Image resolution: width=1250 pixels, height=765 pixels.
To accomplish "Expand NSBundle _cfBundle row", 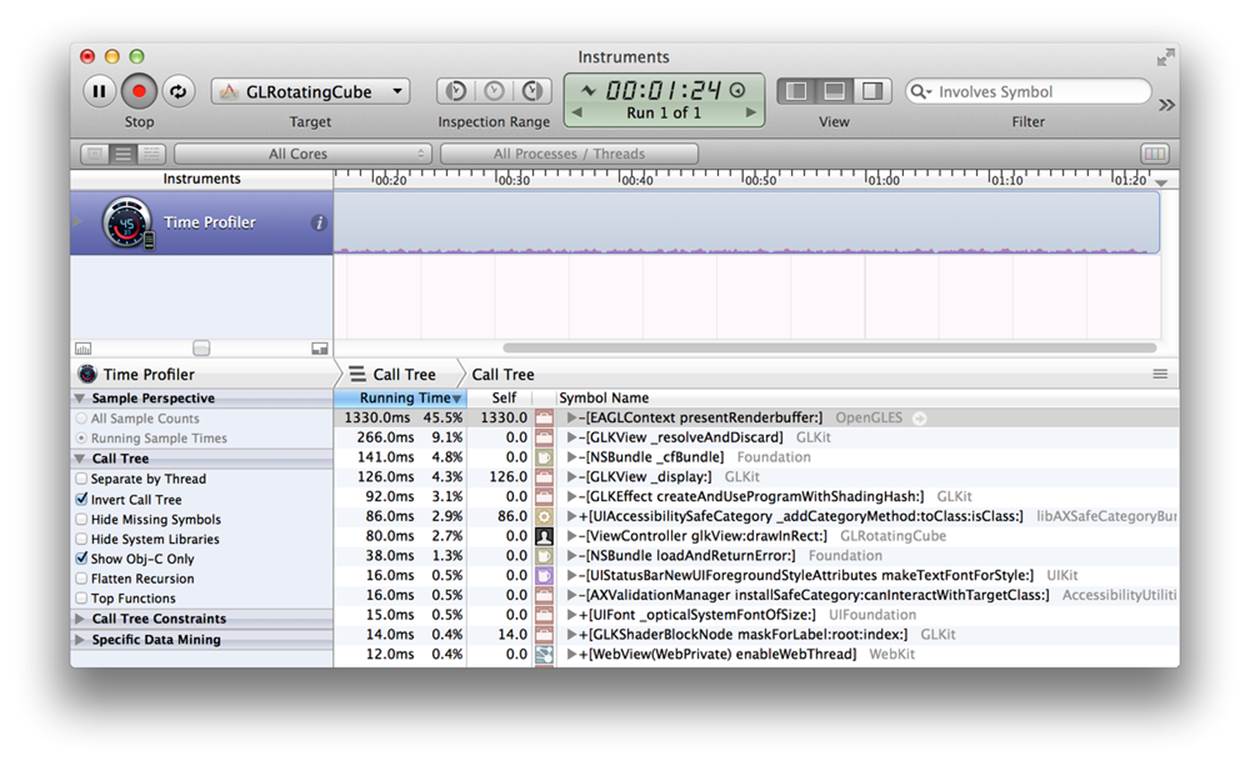I will (x=572, y=457).
